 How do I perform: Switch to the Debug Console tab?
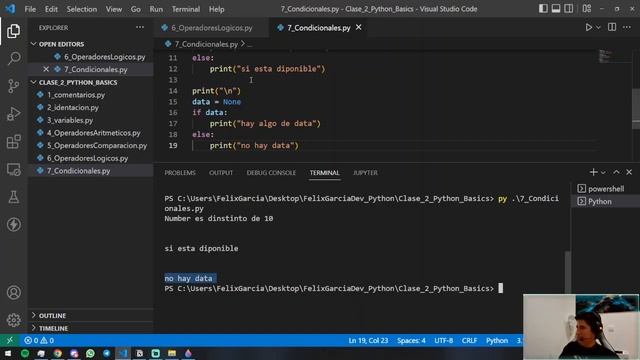(271, 173)
